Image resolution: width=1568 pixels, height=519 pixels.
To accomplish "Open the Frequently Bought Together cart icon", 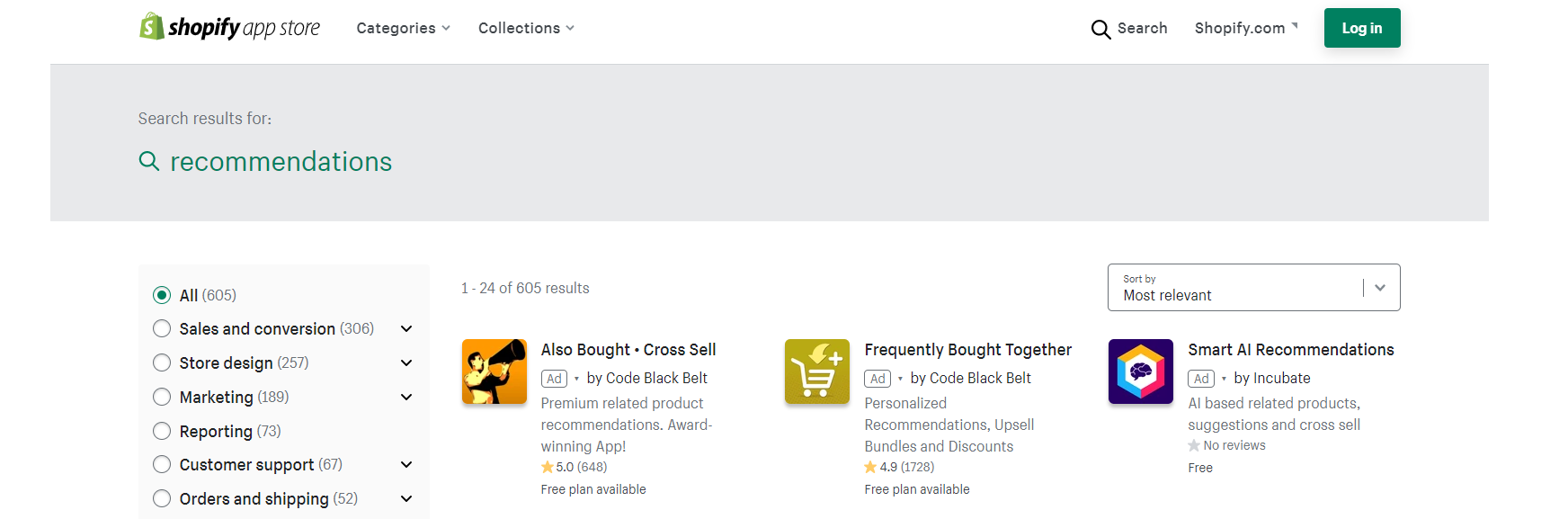I will 817,371.
